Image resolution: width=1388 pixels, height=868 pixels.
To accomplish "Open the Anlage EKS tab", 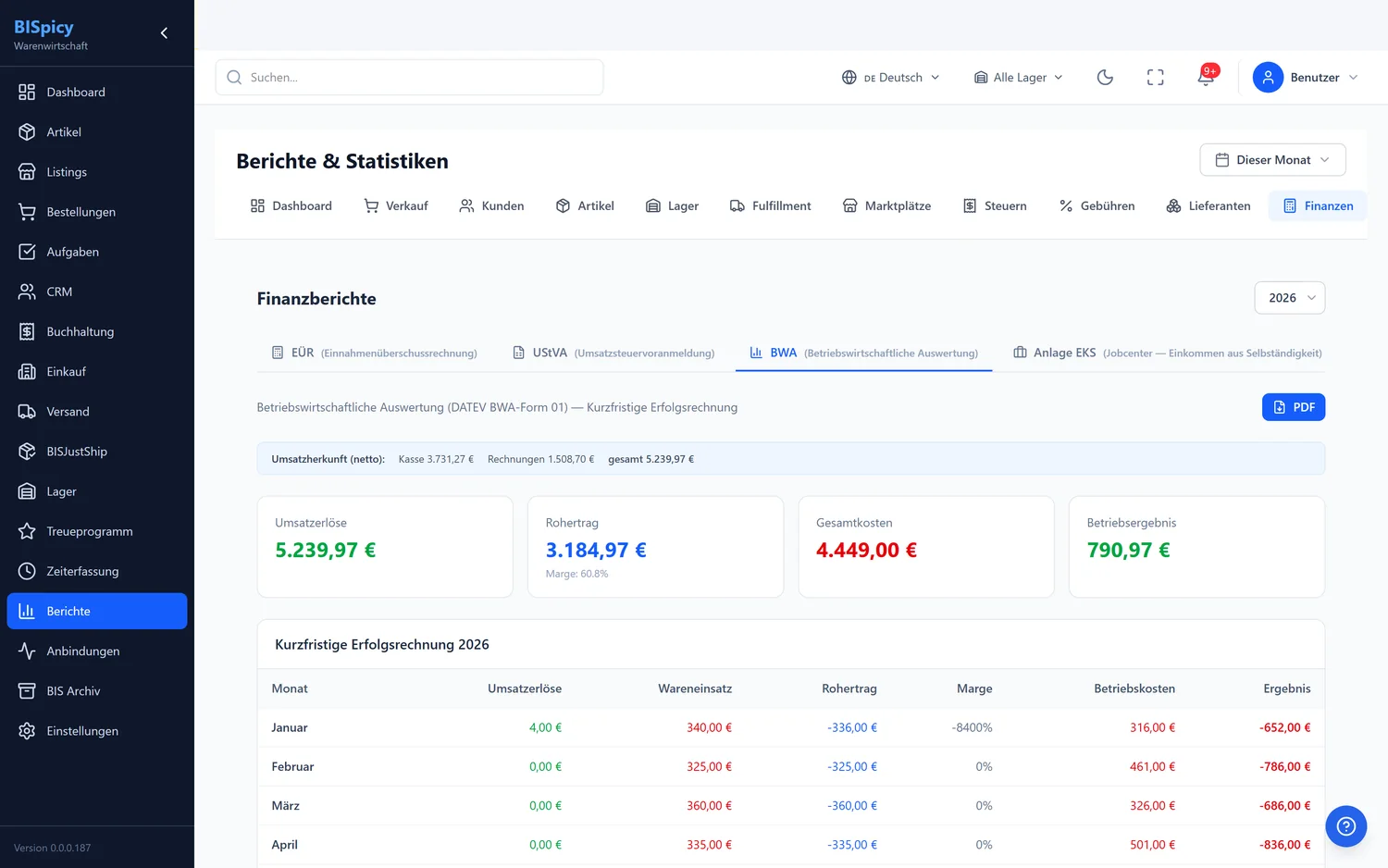I will click(1167, 353).
